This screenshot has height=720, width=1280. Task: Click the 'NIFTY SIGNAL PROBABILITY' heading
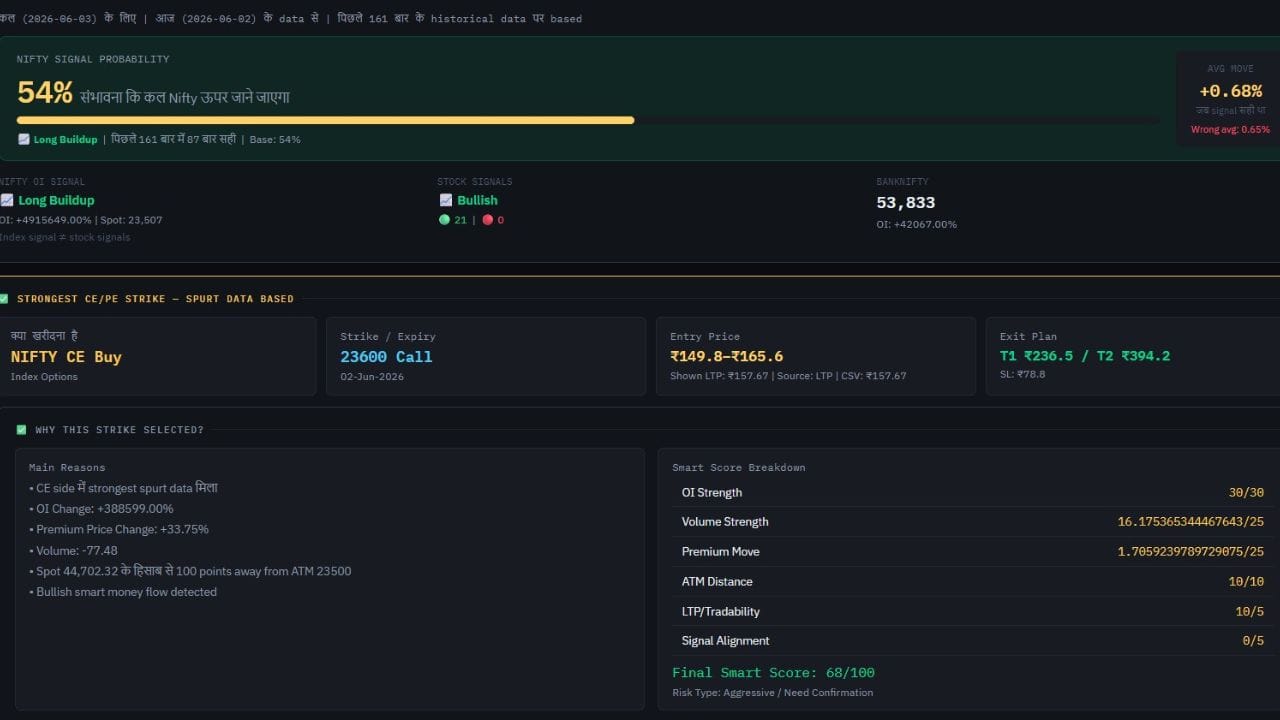point(93,59)
